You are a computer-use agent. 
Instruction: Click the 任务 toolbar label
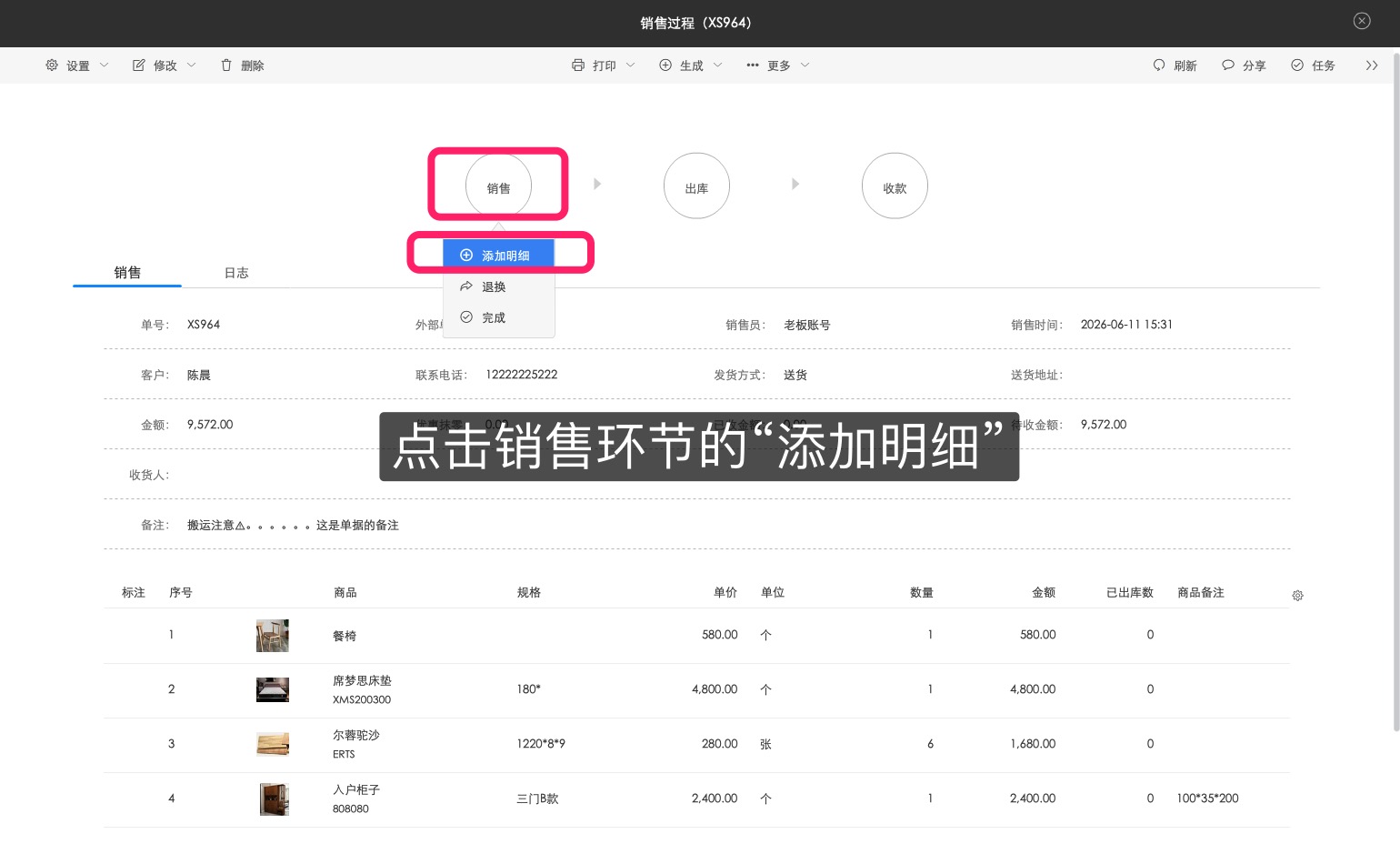(1324, 66)
